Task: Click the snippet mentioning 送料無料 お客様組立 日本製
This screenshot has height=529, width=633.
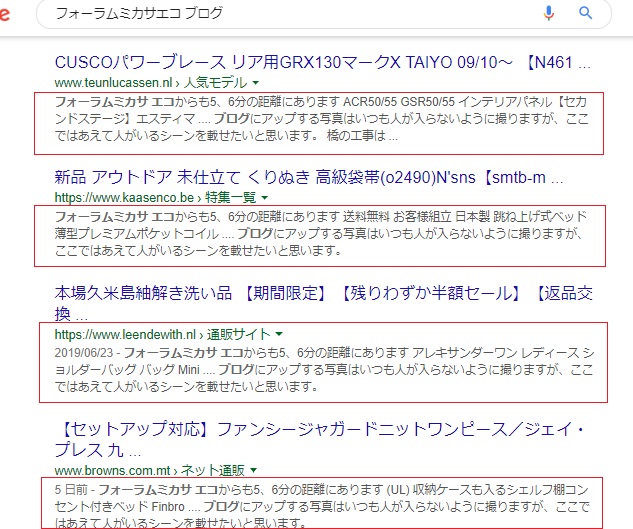Action: 321,234
